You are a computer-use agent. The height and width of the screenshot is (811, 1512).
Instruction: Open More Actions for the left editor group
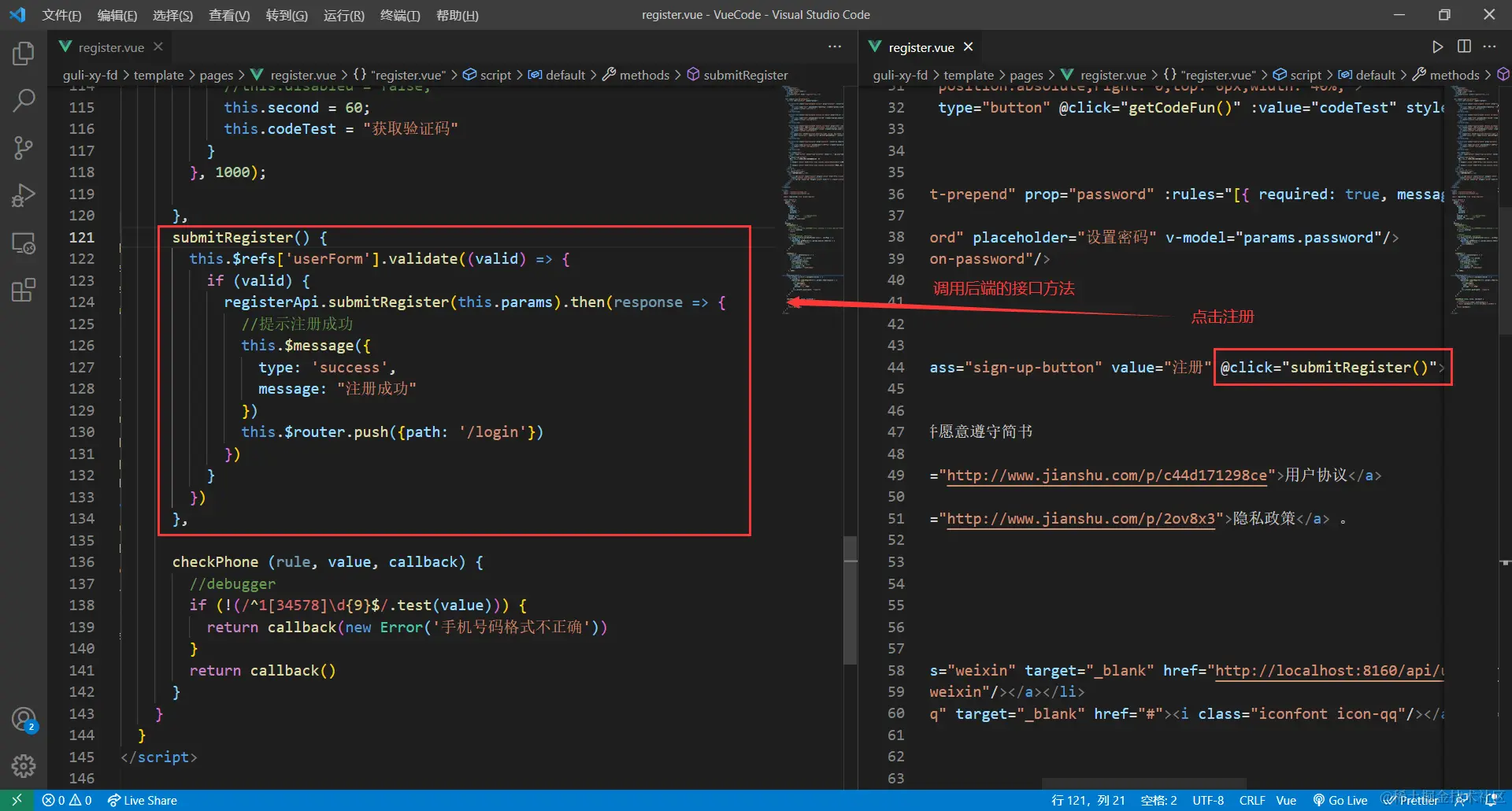coord(835,46)
